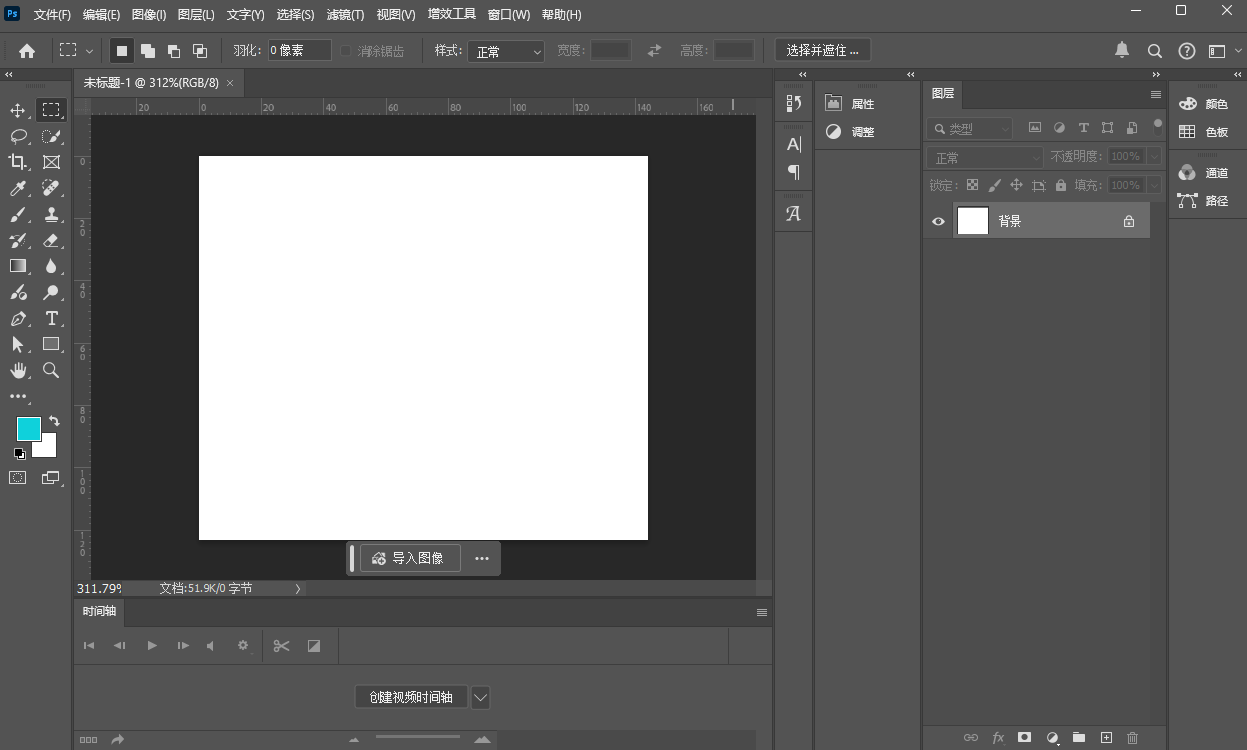Click the trash icon in Layers panel
The image size is (1247, 750).
click(x=1132, y=738)
